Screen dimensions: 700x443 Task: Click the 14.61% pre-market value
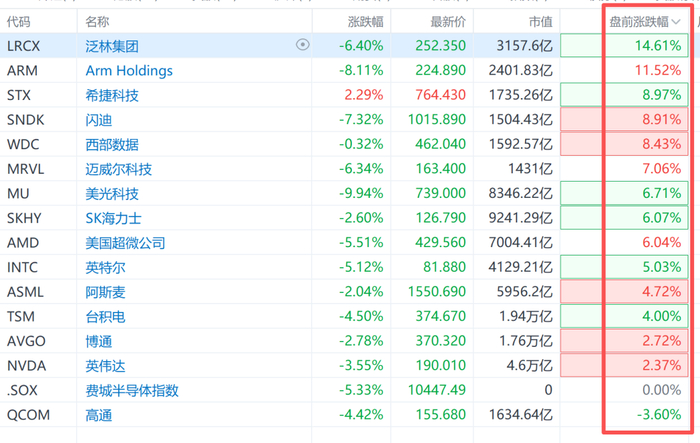(658, 46)
